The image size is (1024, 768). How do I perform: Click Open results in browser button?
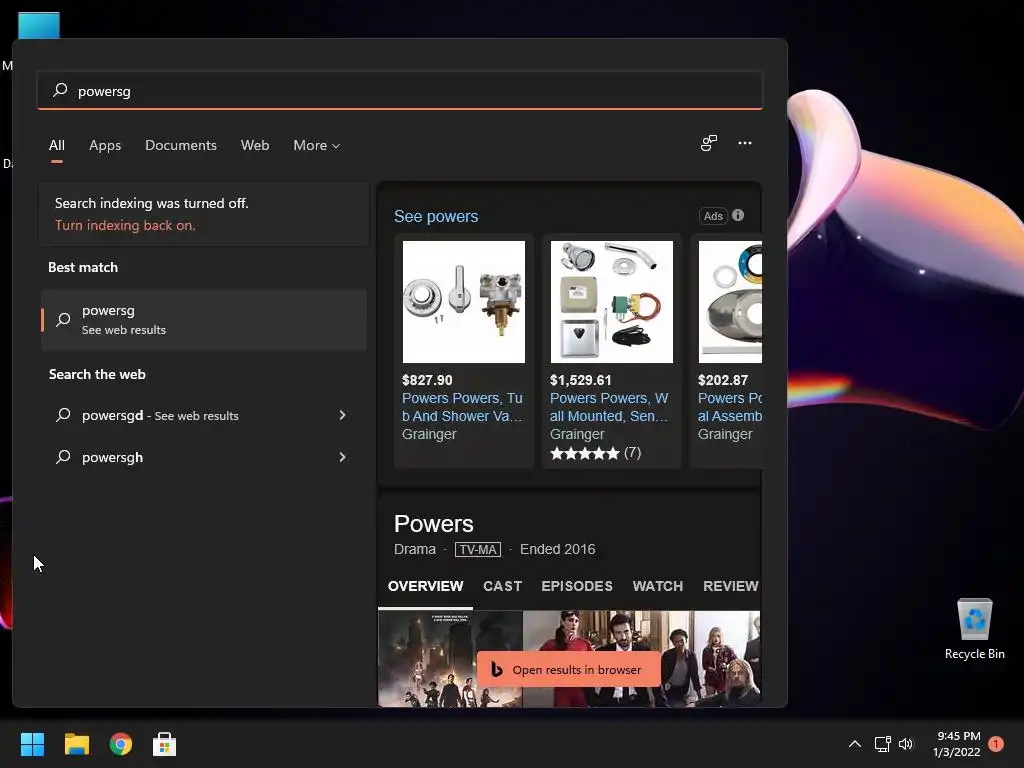[569, 669]
